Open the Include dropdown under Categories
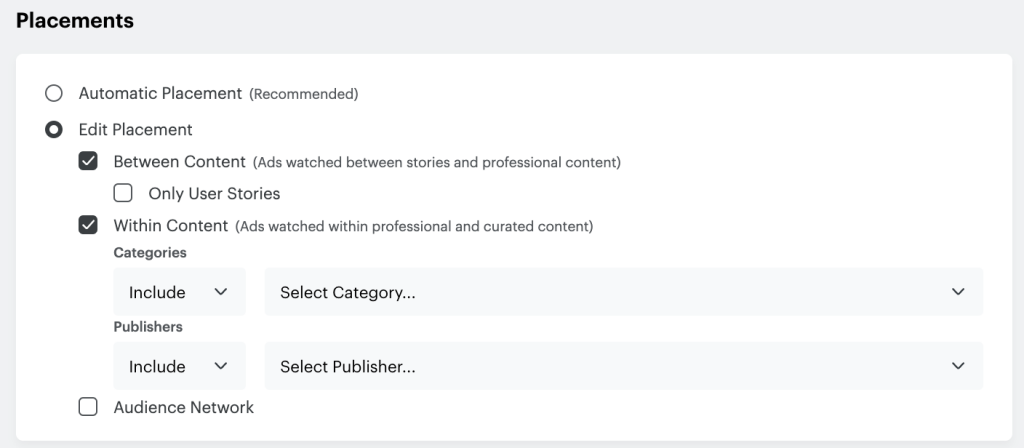 click(x=180, y=291)
